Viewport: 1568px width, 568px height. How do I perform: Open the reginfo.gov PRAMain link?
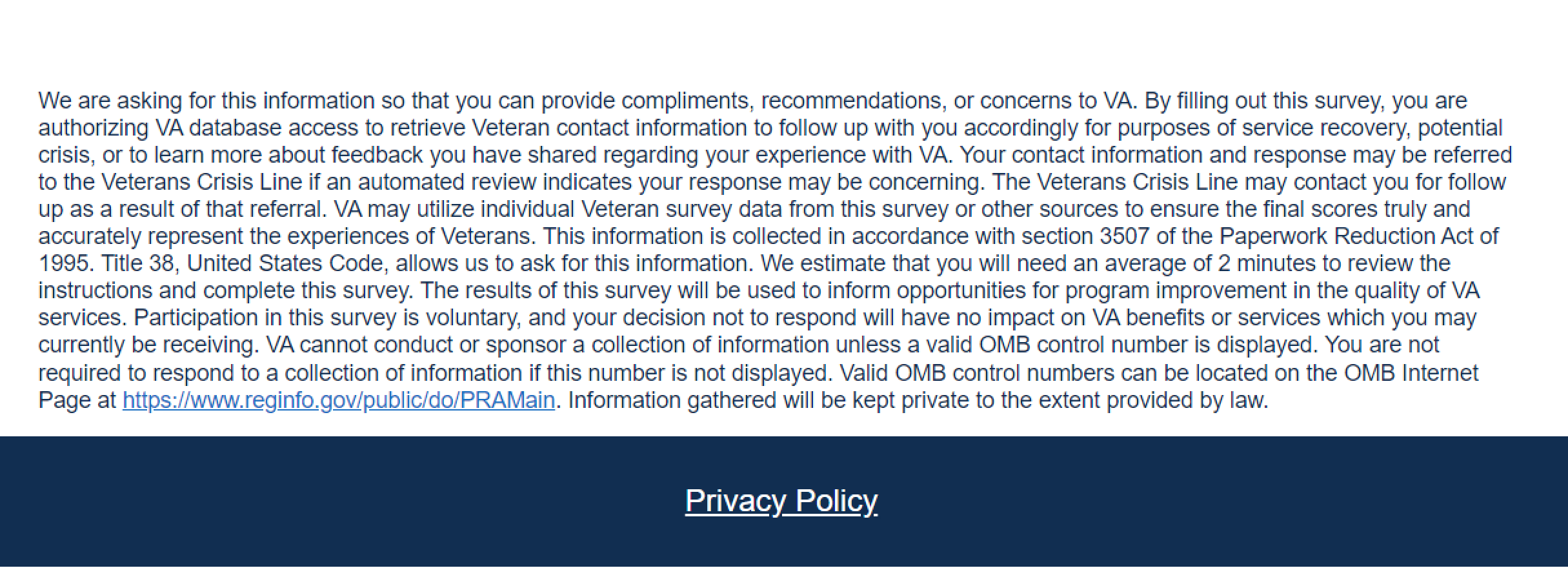(x=338, y=401)
